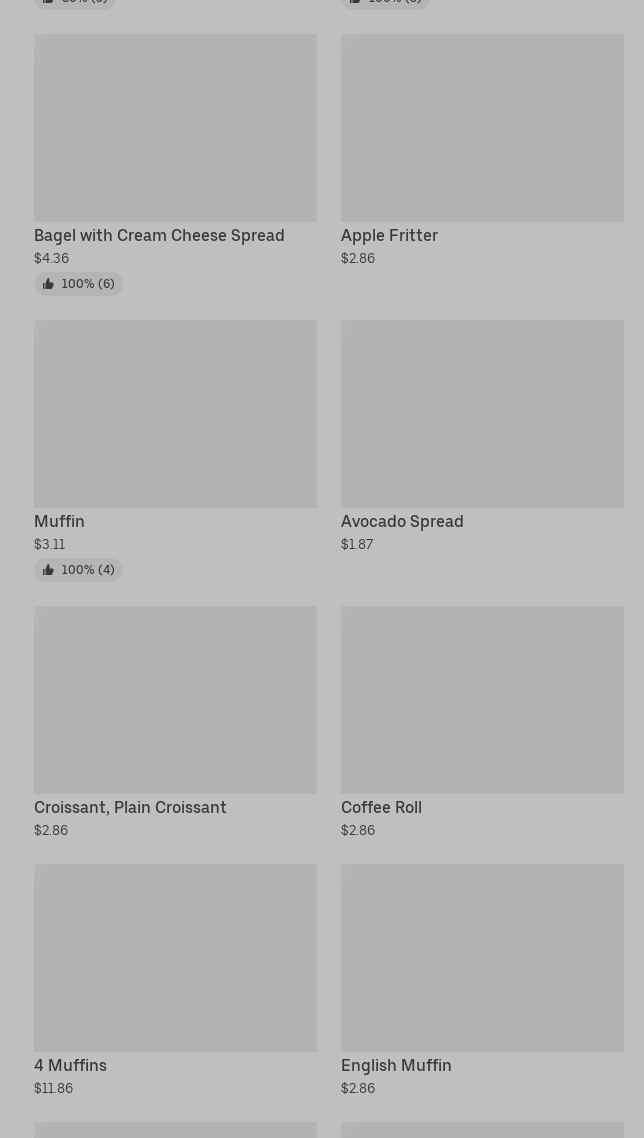Click the Avocado Spread title
This screenshot has width=644, height=1138.
[402, 522]
